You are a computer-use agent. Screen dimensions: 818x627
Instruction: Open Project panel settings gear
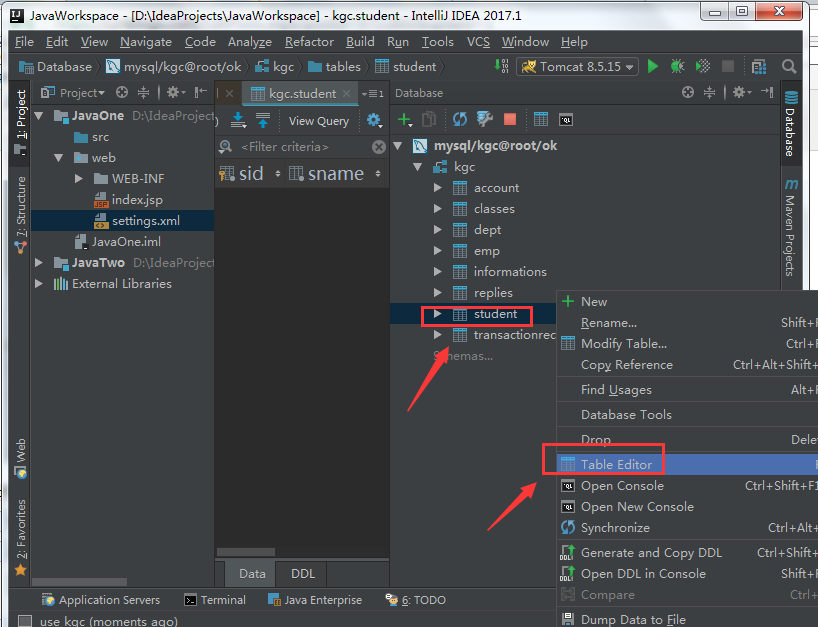[x=175, y=93]
